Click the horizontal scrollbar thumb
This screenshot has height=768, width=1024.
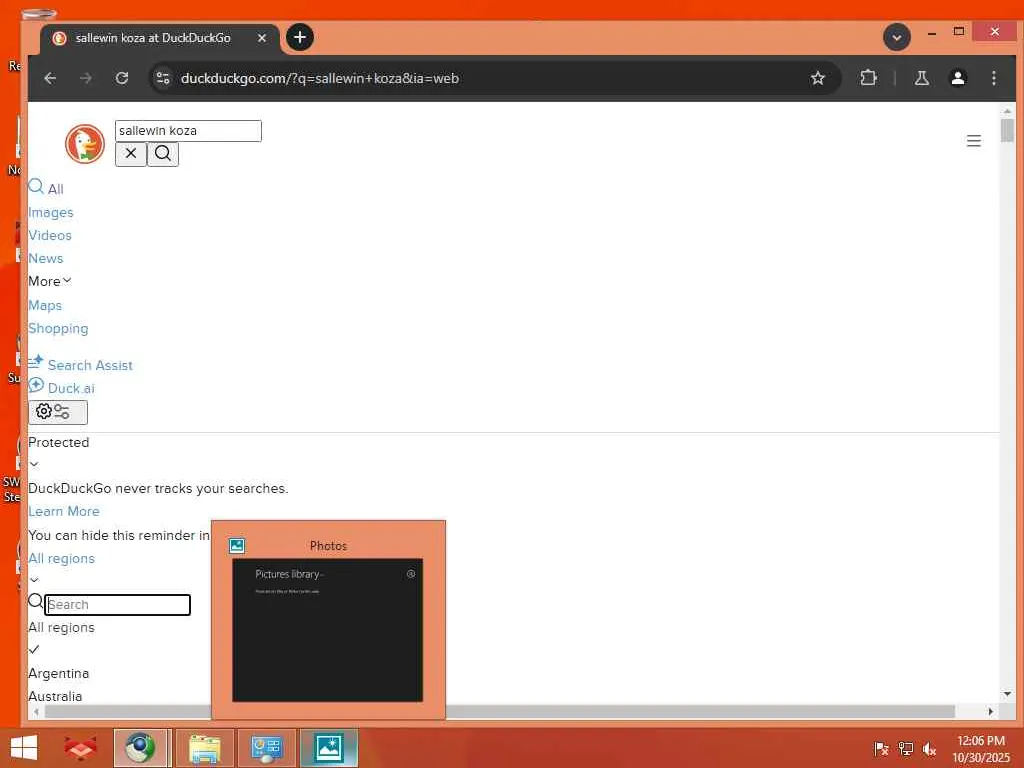click(x=500, y=711)
